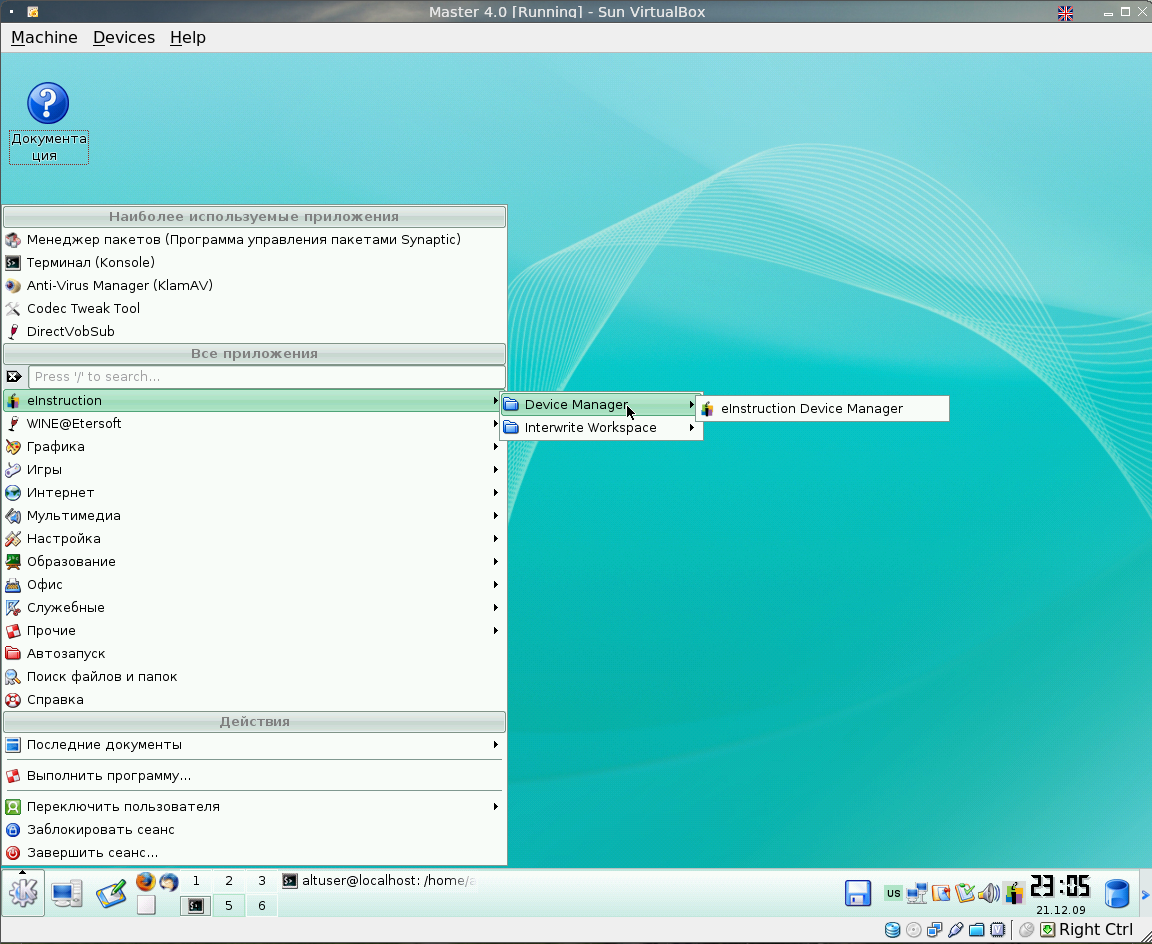The height and width of the screenshot is (944, 1152).
Task: Open the checklist organizer tray icon
Action: coord(965,893)
